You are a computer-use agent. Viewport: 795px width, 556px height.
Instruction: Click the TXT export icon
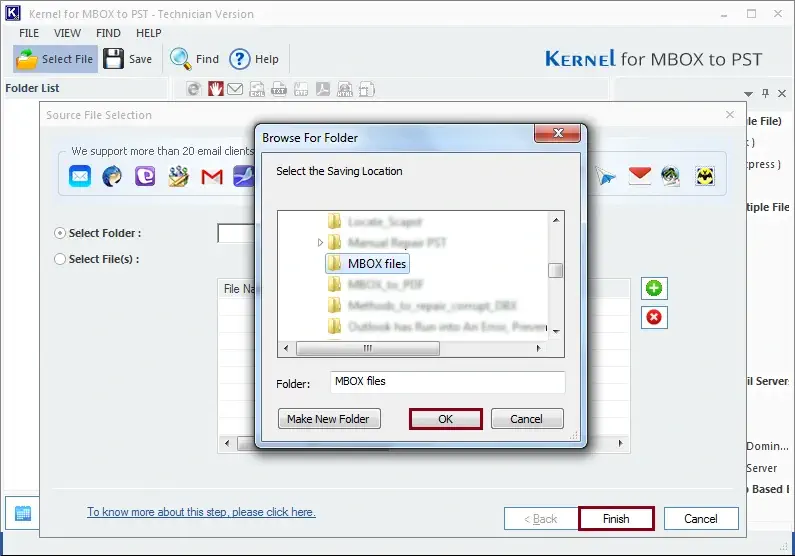tap(279, 89)
